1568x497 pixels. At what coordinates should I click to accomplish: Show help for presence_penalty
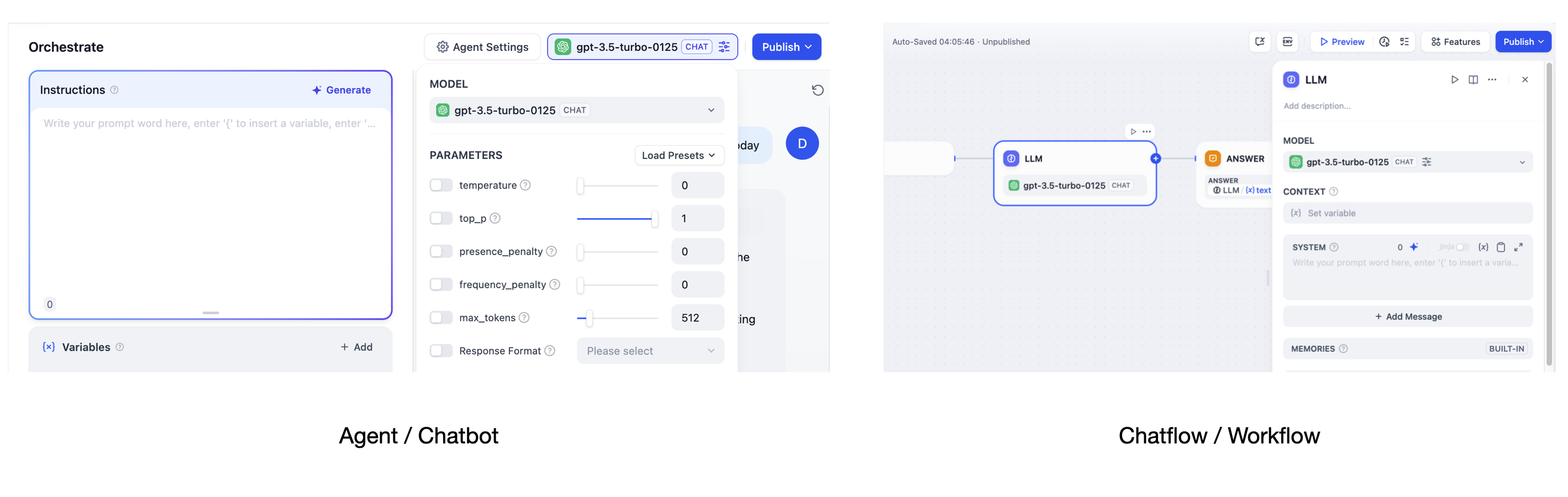point(551,251)
